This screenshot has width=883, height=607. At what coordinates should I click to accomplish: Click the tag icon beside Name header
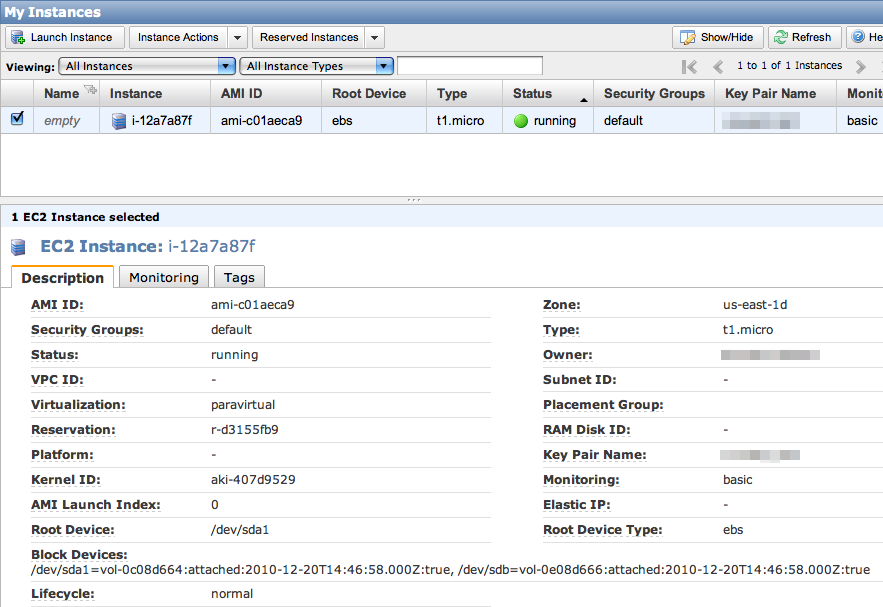coord(90,90)
